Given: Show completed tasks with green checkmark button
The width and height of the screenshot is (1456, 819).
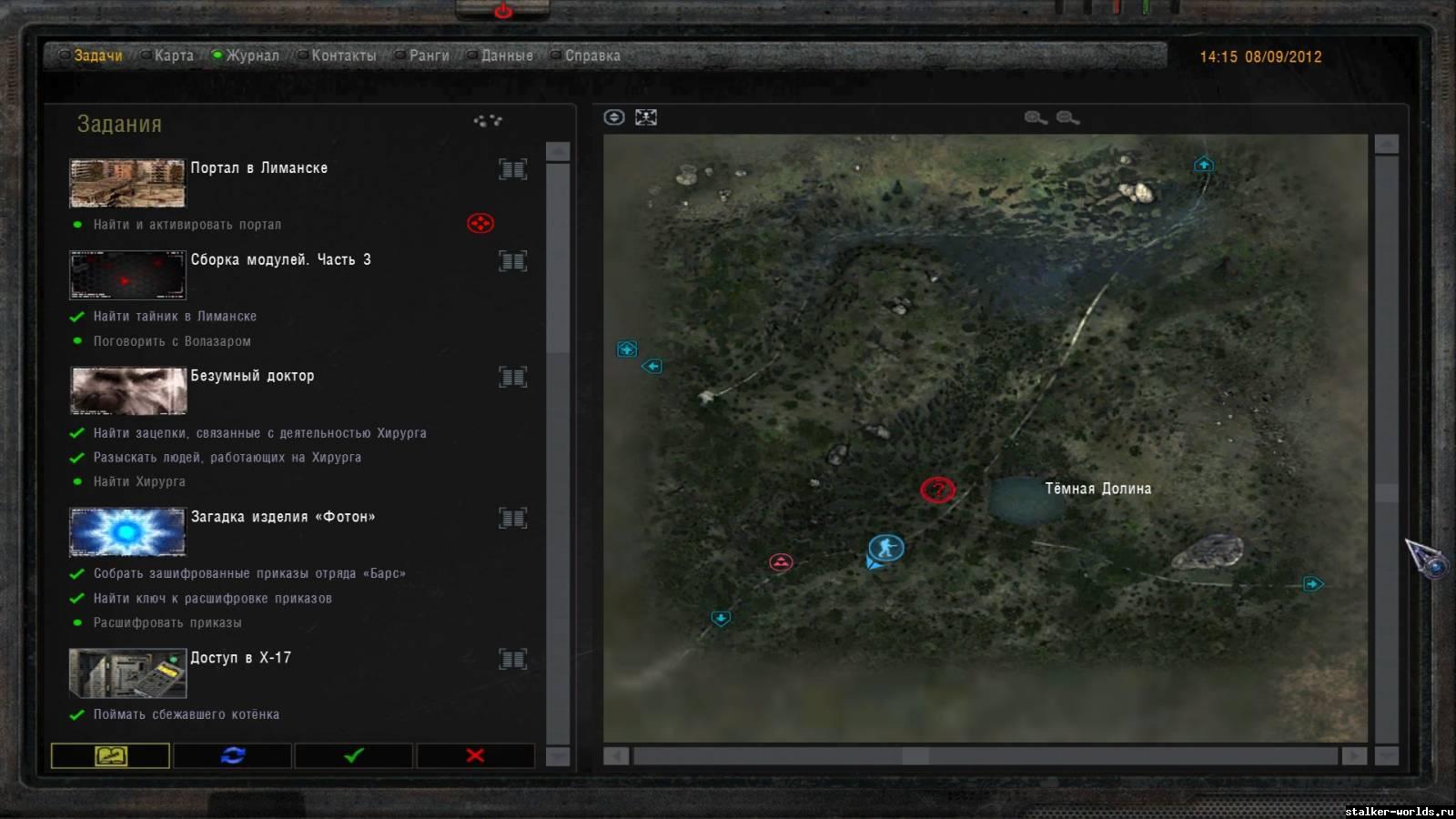Looking at the screenshot, I should 354,755.
